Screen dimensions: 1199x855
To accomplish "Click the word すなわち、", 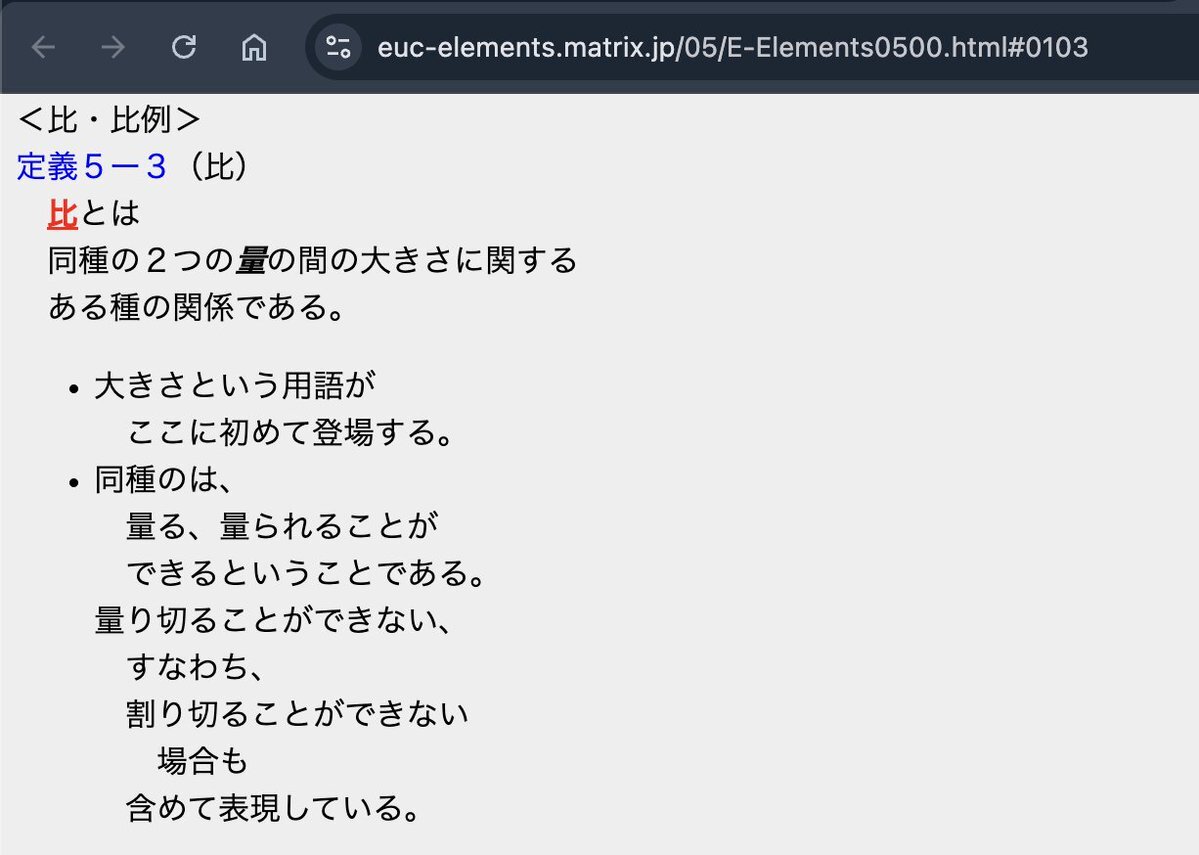I will tap(195, 667).
